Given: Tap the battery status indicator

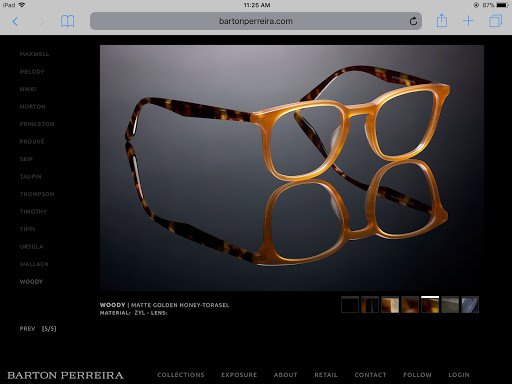Looking at the screenshot, I should pyautogui.click(x=502, y=5).
